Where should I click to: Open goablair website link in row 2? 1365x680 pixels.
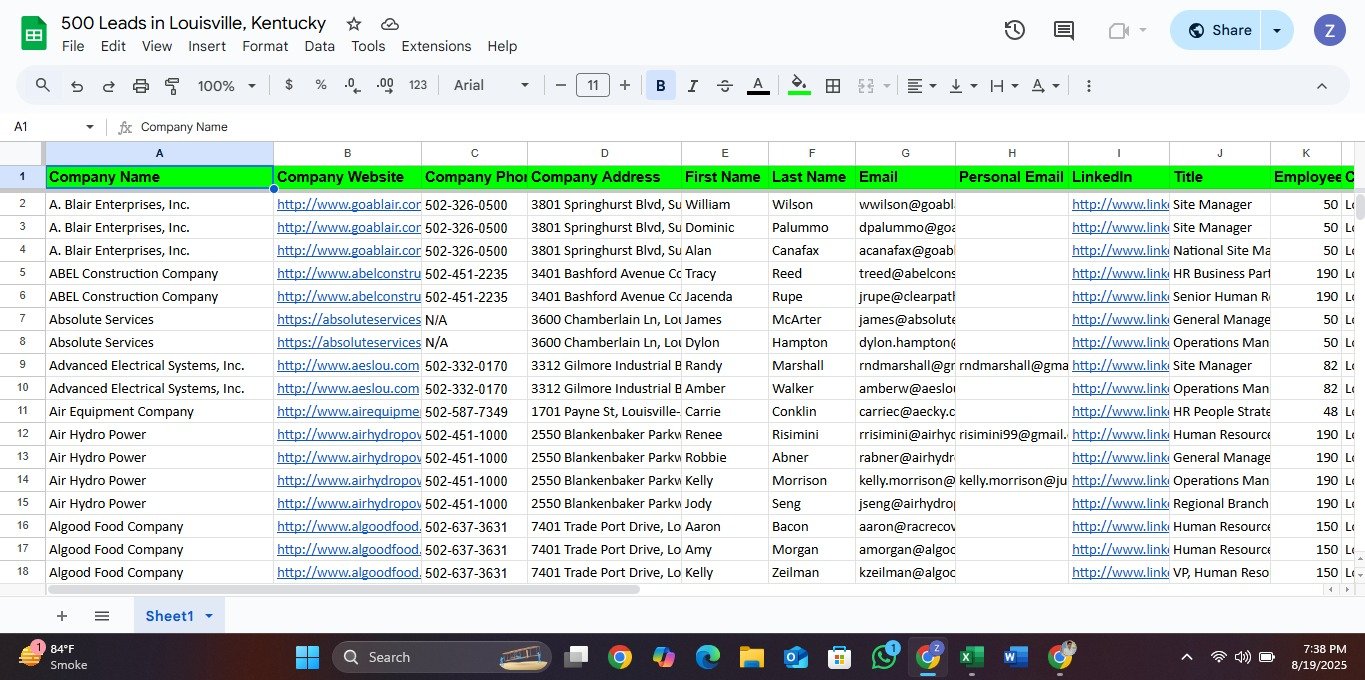(347, 204)
